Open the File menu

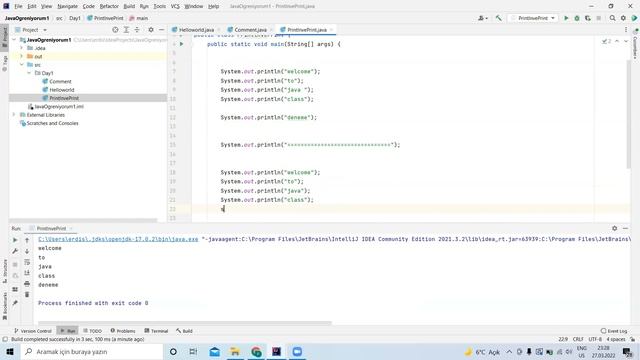[18, 6]
